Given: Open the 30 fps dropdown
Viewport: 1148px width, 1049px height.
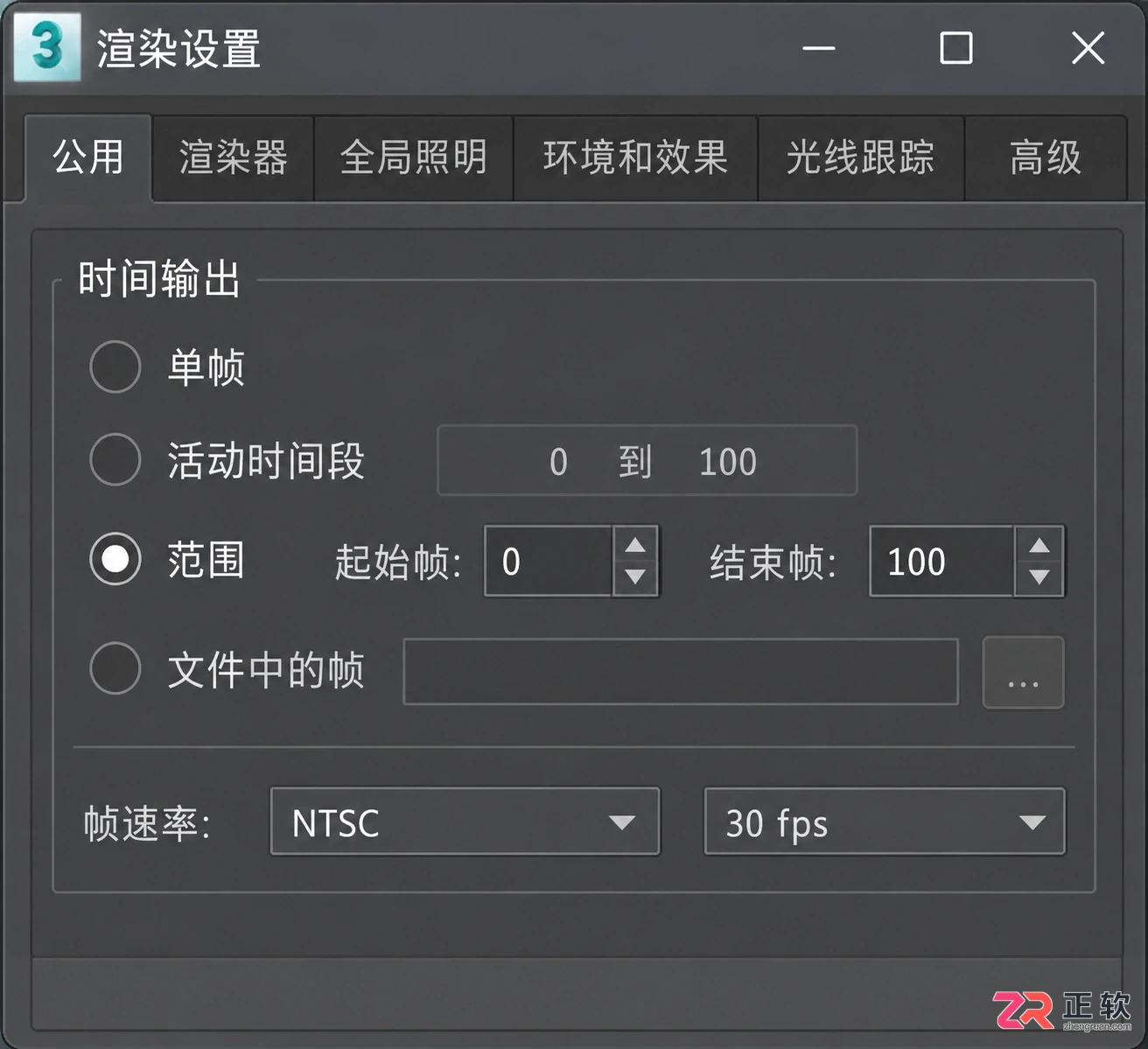Looking at the screenshot, I should click(x=885, y=822).
